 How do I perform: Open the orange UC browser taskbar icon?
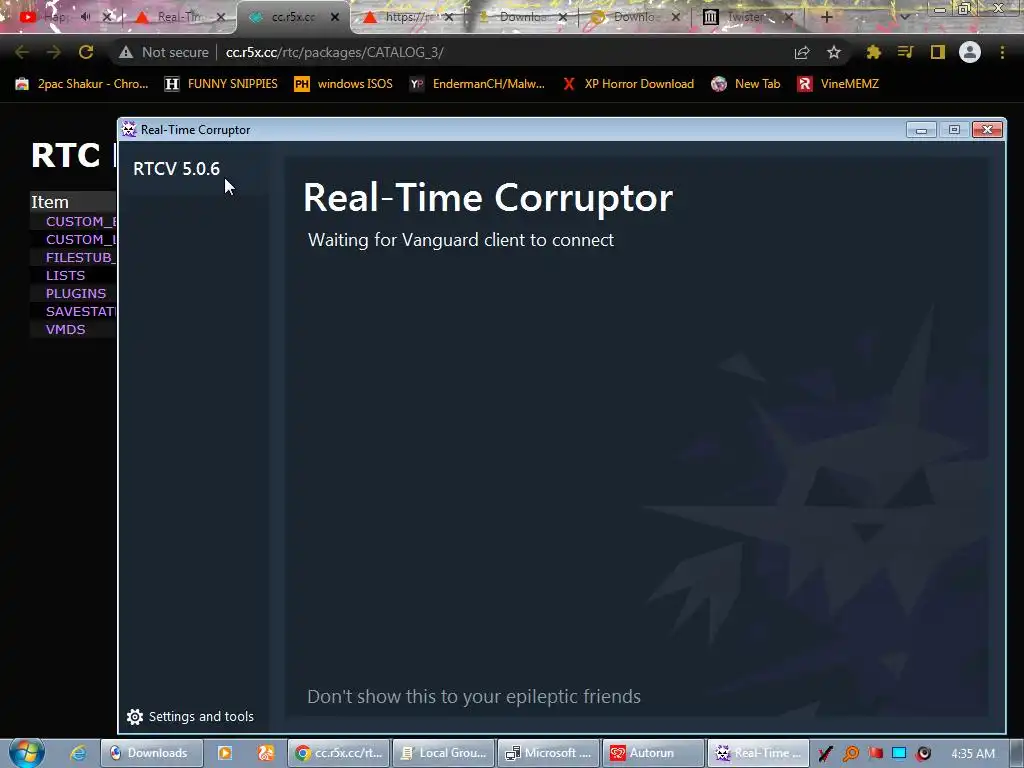click(x=265, y=753)
